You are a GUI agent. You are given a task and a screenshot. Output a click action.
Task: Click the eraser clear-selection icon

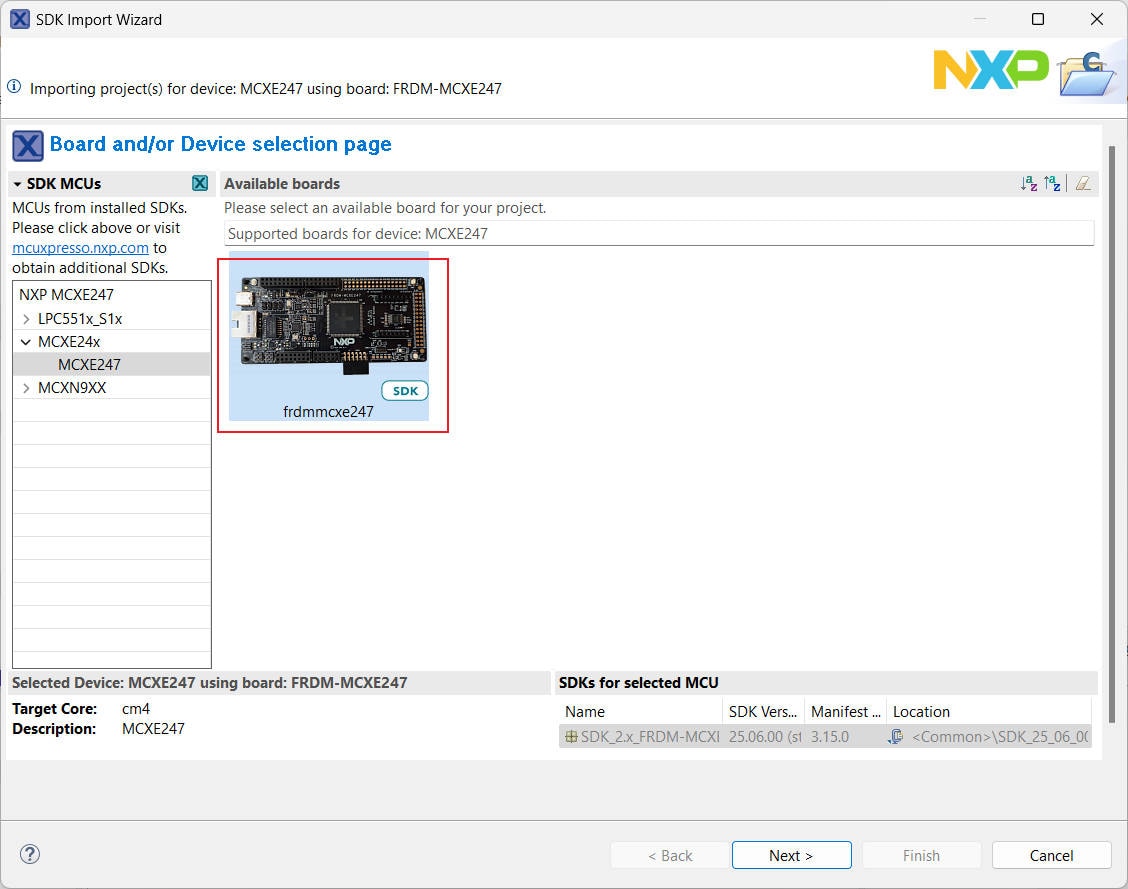(1082, 184)
